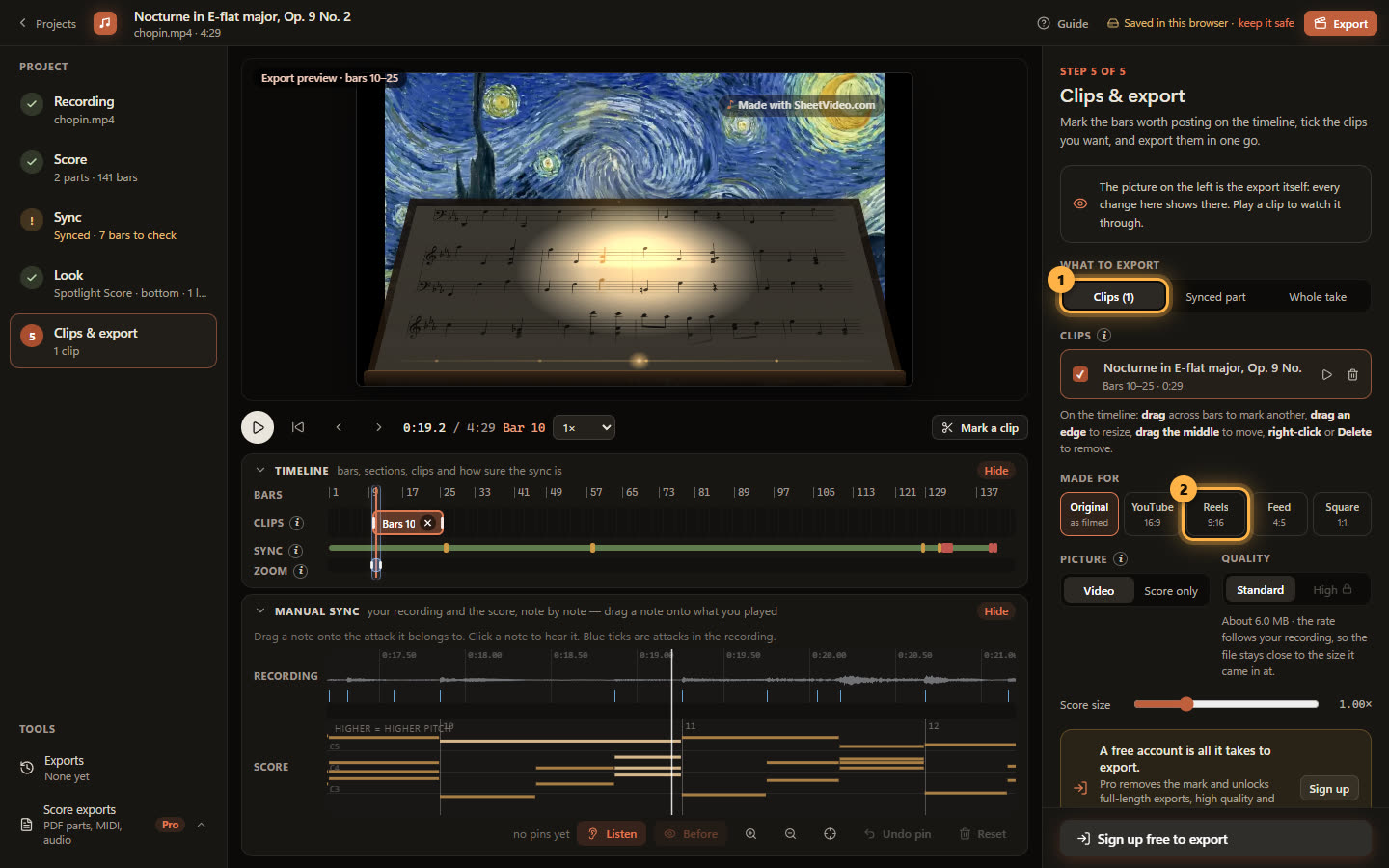Choose the Feed 4:5 format
The width and height of the screenshot is (1389, 868).
(1279, 514)
